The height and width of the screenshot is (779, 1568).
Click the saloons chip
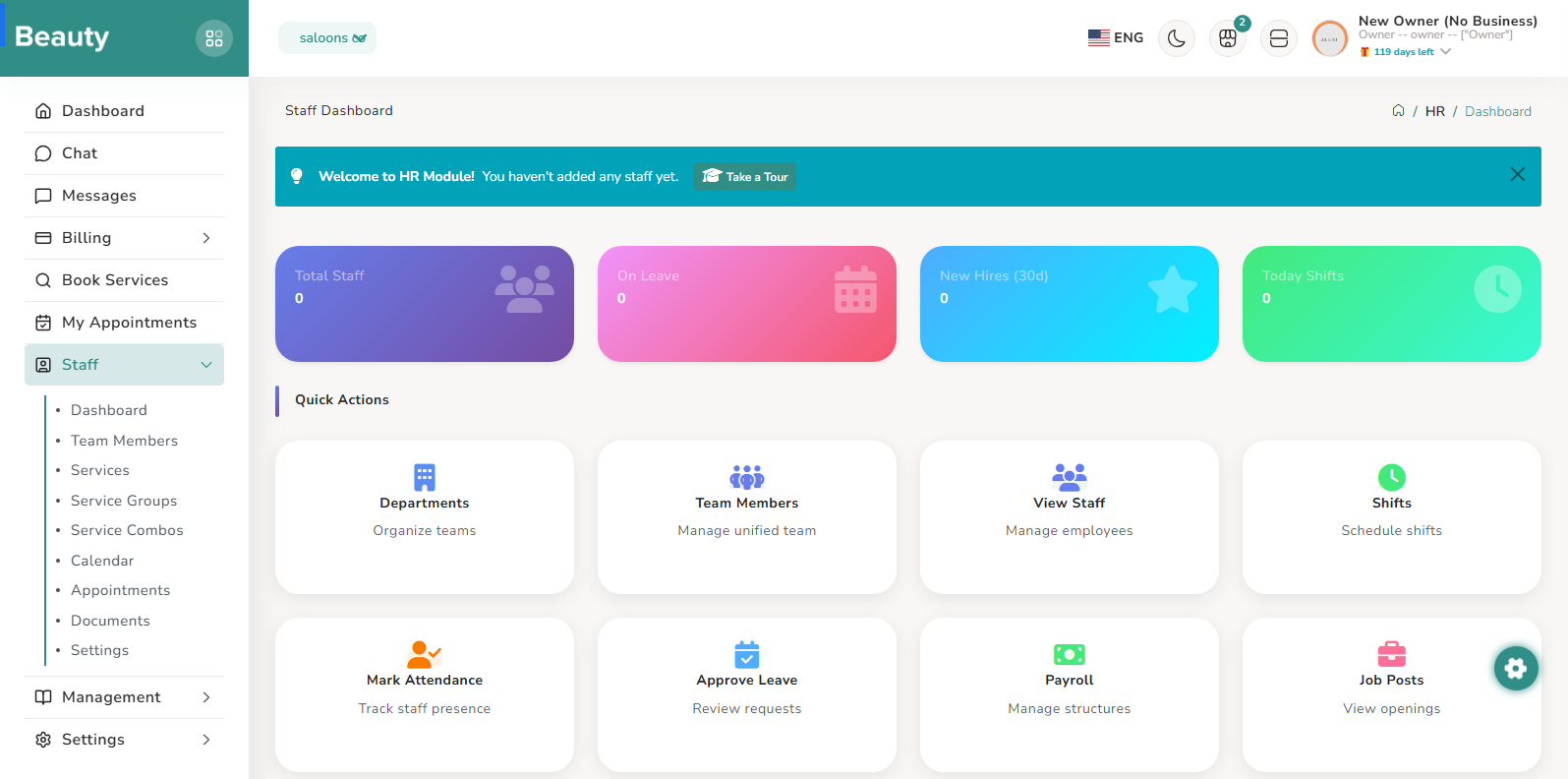(x=327, y=37)
